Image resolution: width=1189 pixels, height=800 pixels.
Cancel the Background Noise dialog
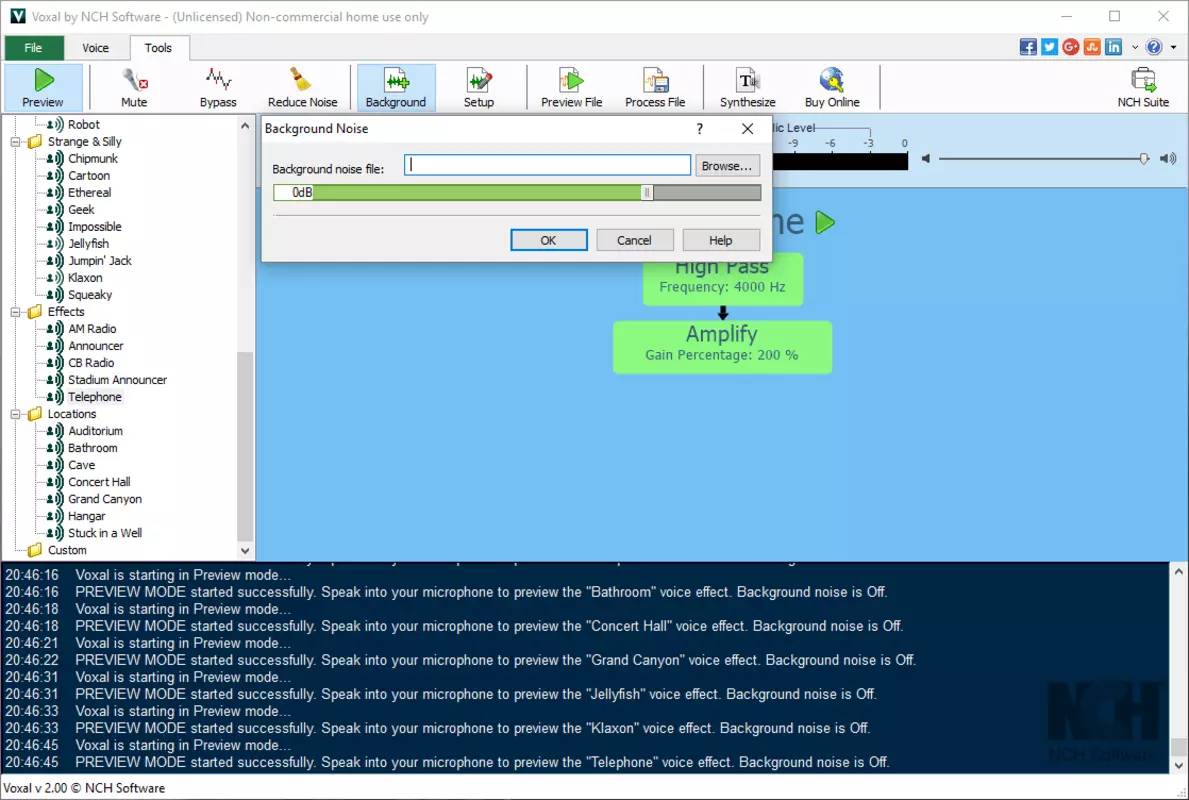click(x=634, y=240)
